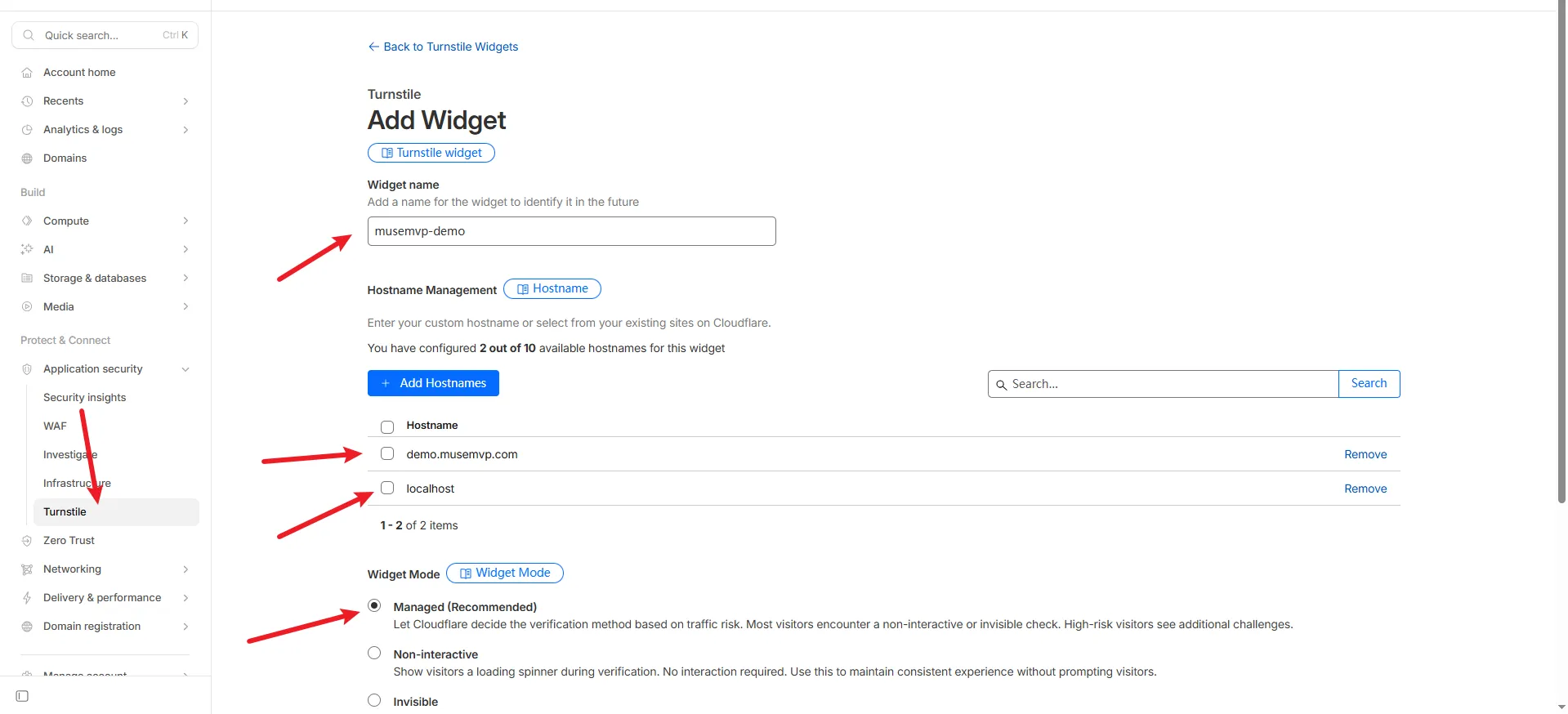Image resolution: width=1568 pixels, height=714 pixels.
Task: Check the demo.musemvp.com hostname checkbox
Action: [387, 454]
